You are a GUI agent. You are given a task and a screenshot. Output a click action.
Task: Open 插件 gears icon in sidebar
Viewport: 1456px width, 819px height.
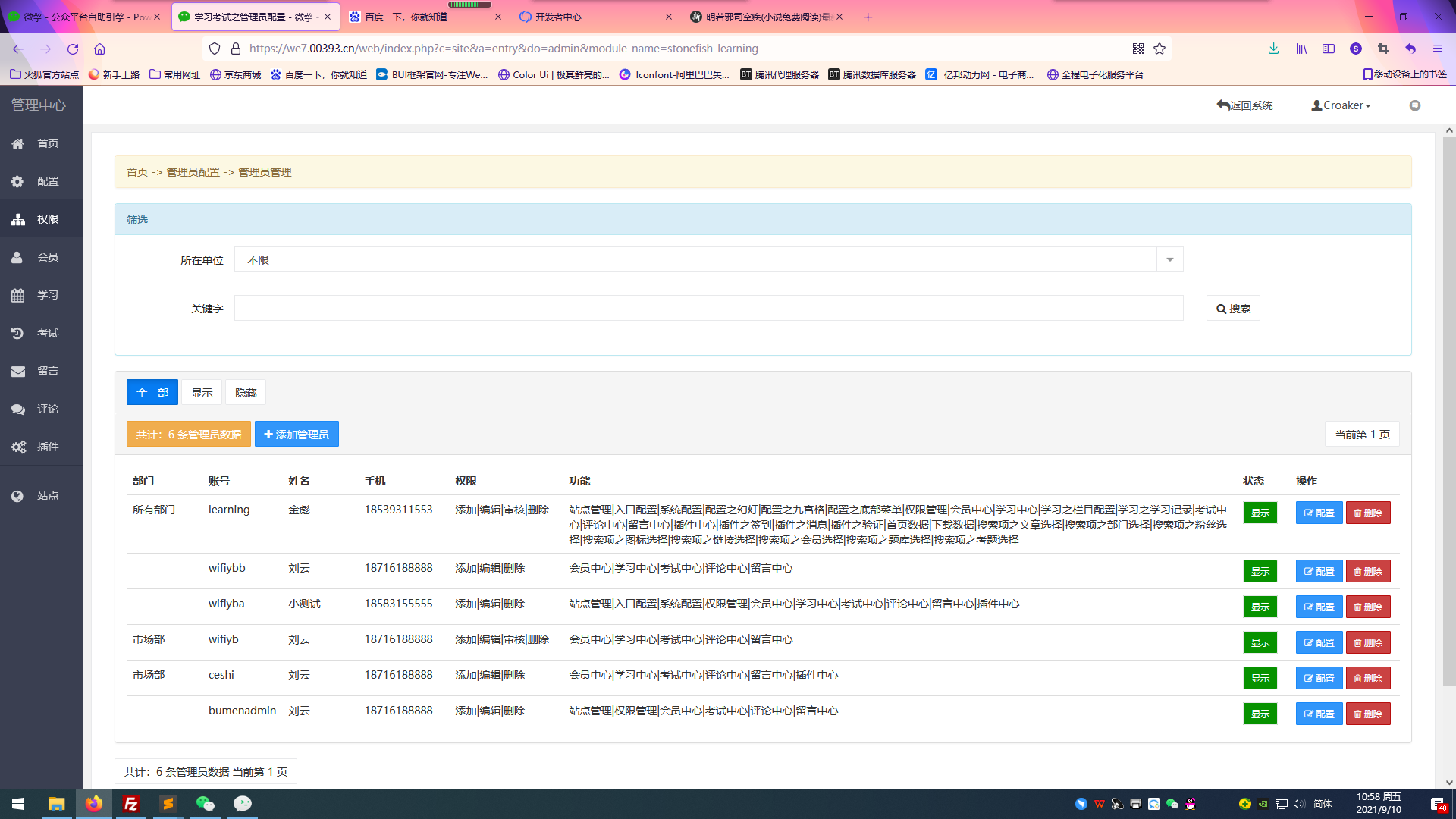(18, 447)
